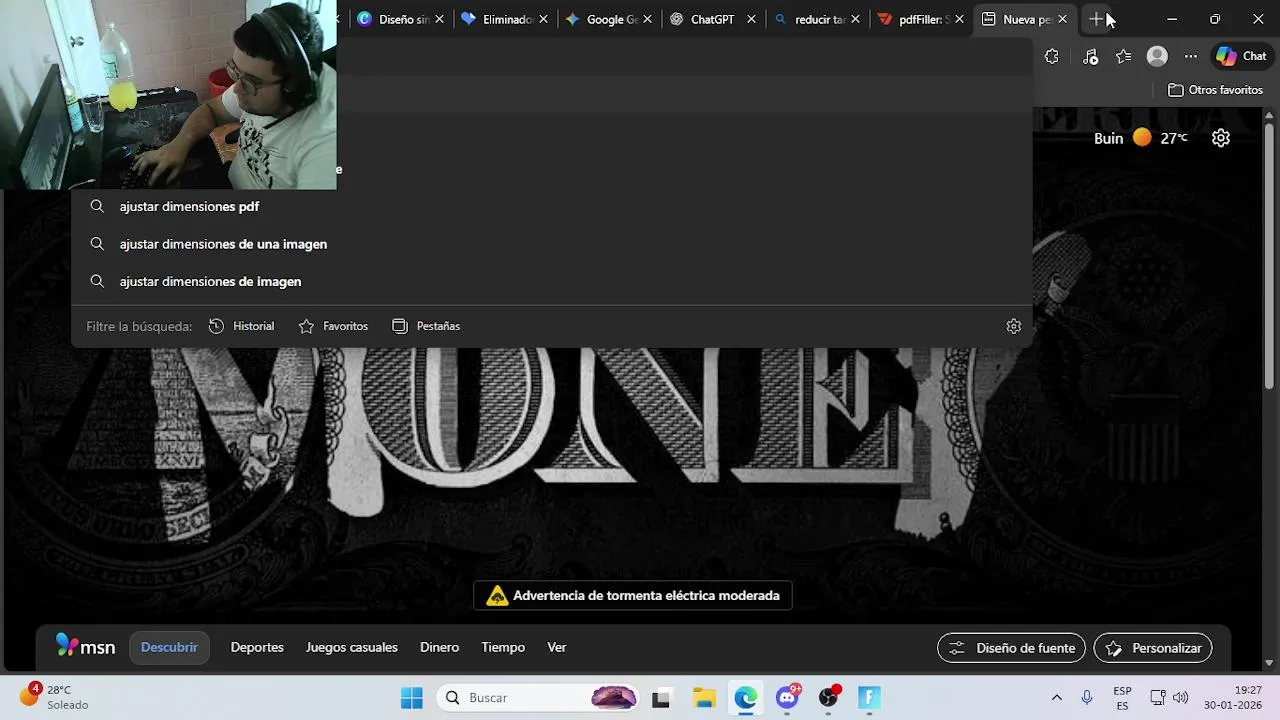
Task: Open storm warning Advertencia de tormenta eléctrica
Action: [633, 596]
